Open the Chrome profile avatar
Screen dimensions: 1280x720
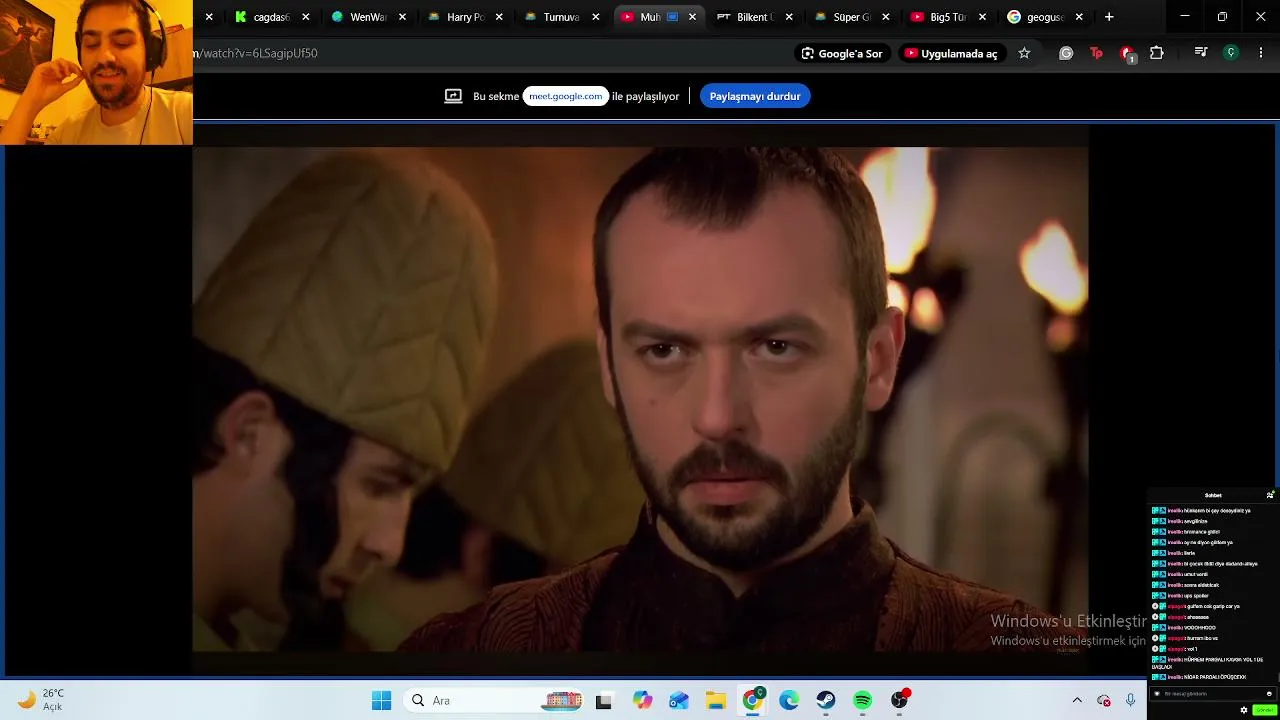[1231, 53]
